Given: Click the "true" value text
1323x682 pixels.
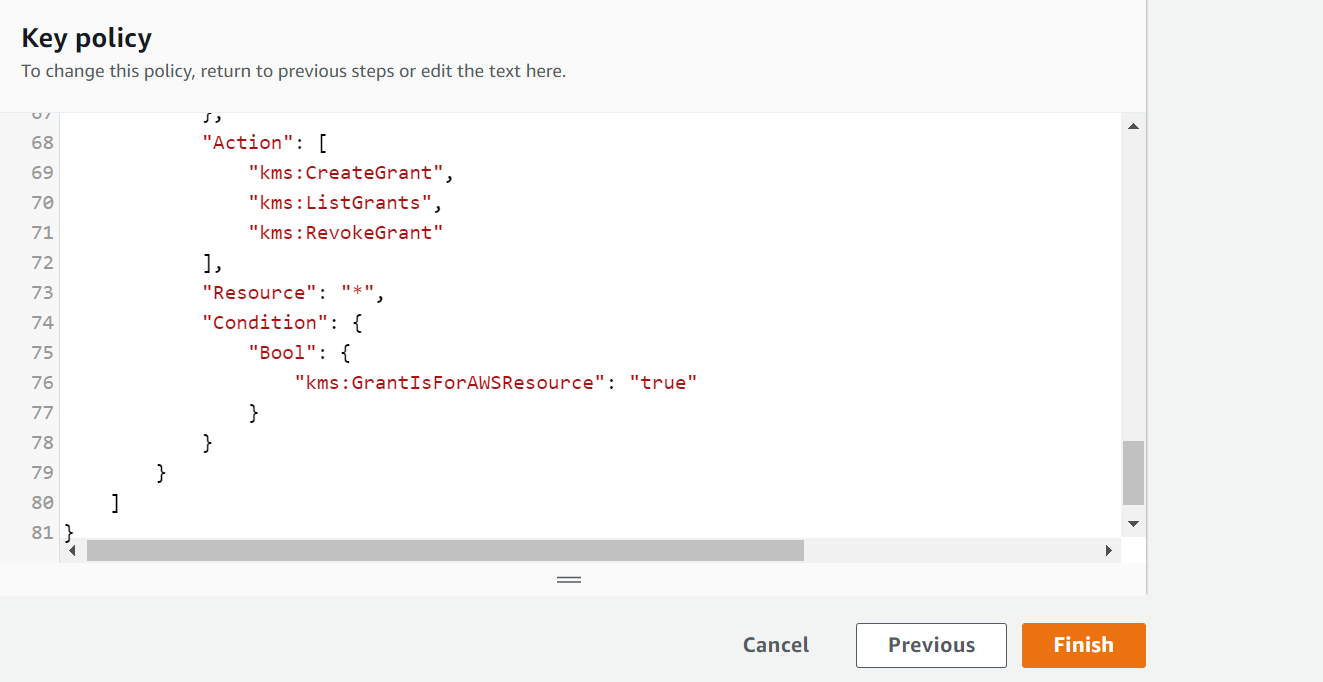Looking at the screenshot, I should [662, 382].
